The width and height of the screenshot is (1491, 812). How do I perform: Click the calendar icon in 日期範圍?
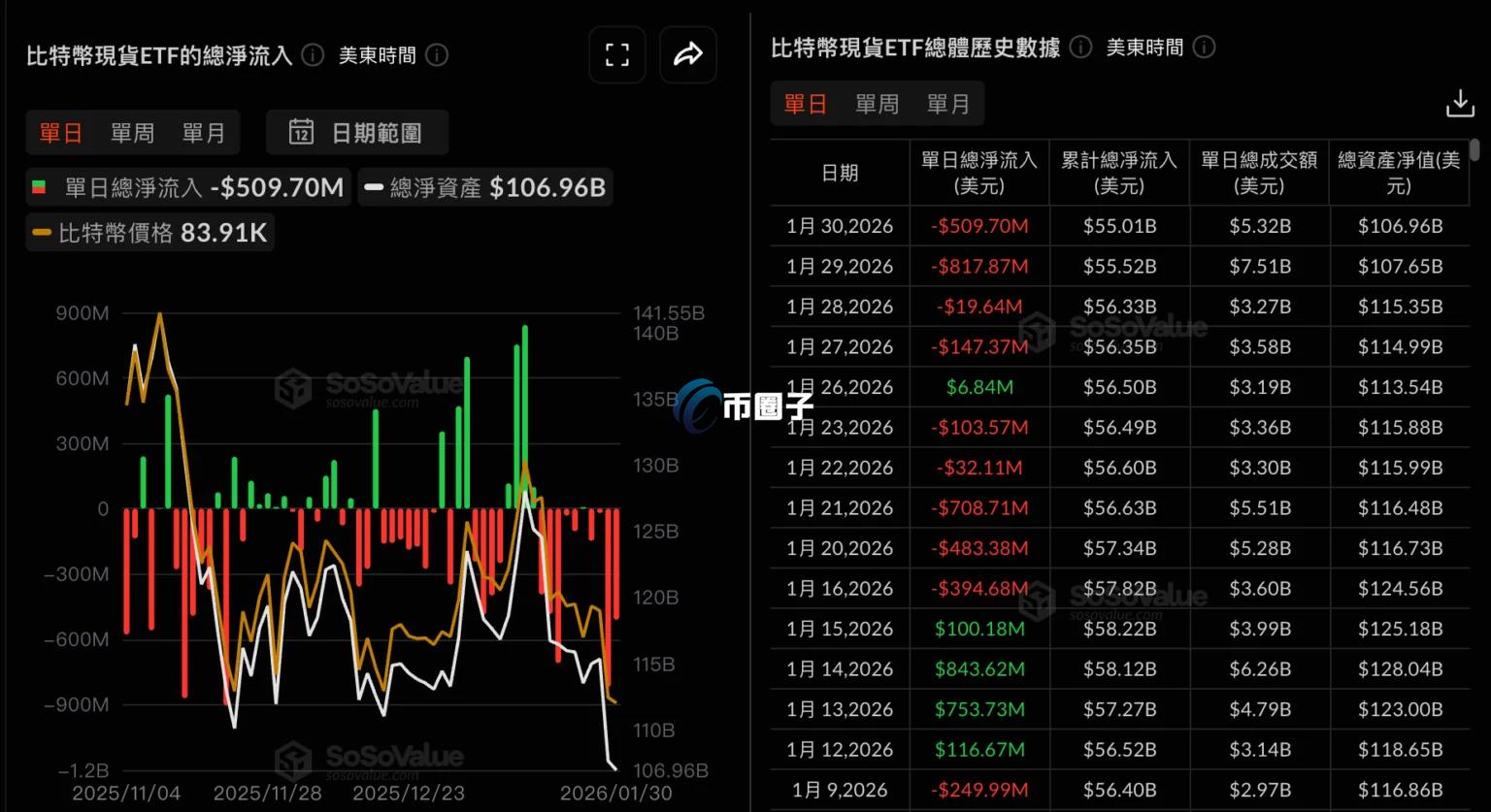(301, 133)
